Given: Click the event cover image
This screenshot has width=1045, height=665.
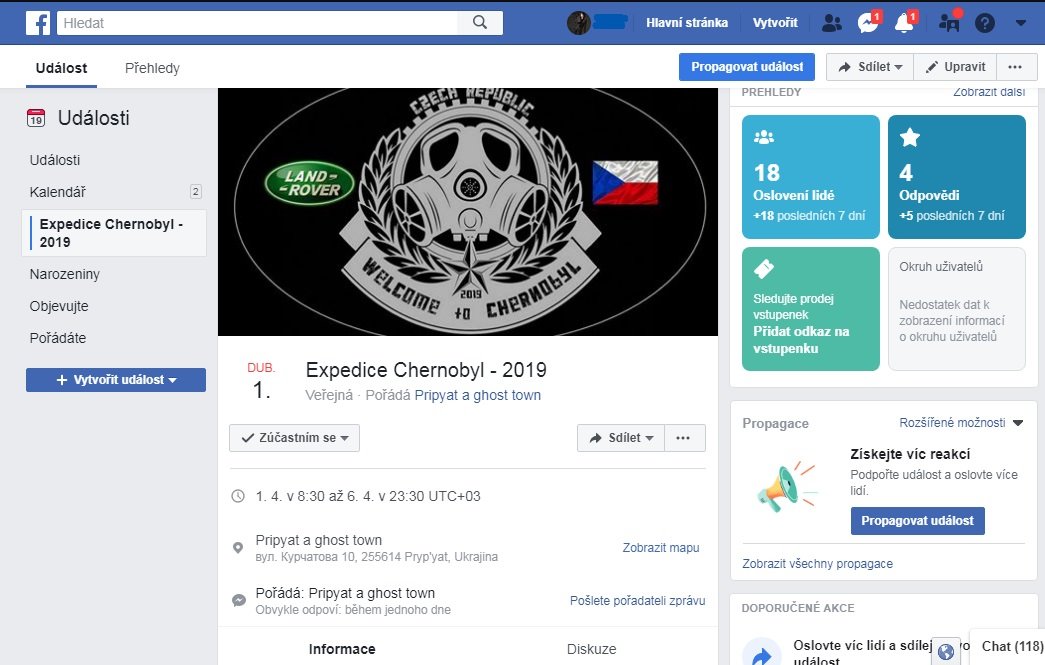Looking at the screenshot, I should (467, 212).
